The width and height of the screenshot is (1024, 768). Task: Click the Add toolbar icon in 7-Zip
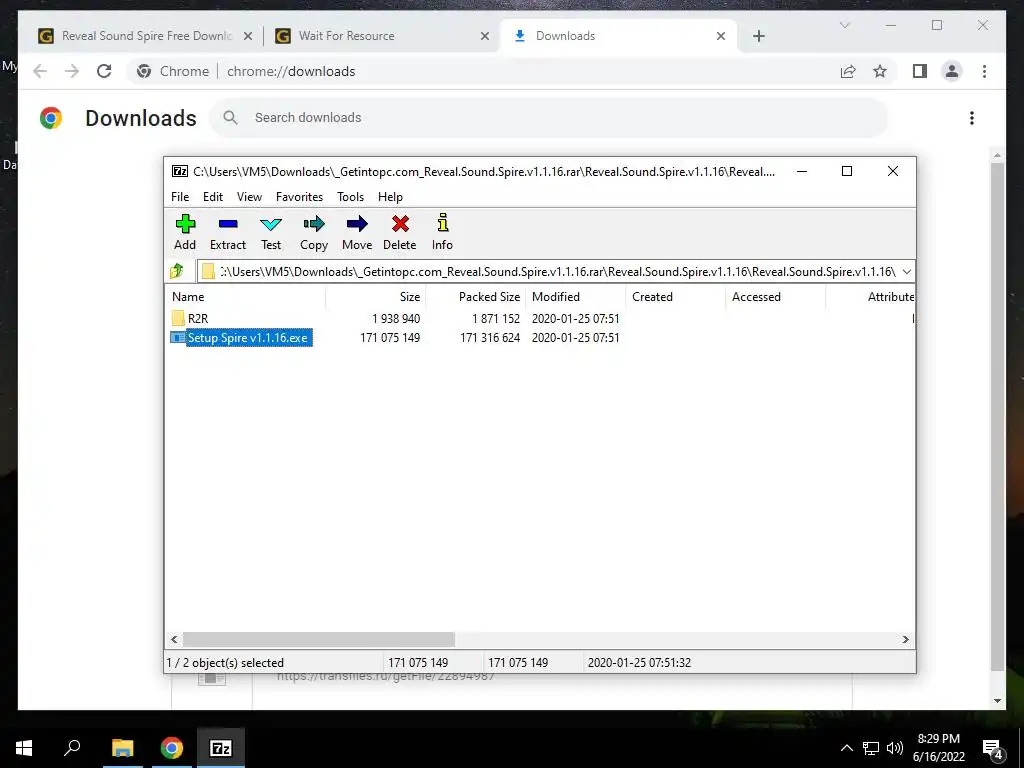coord(185,224)
